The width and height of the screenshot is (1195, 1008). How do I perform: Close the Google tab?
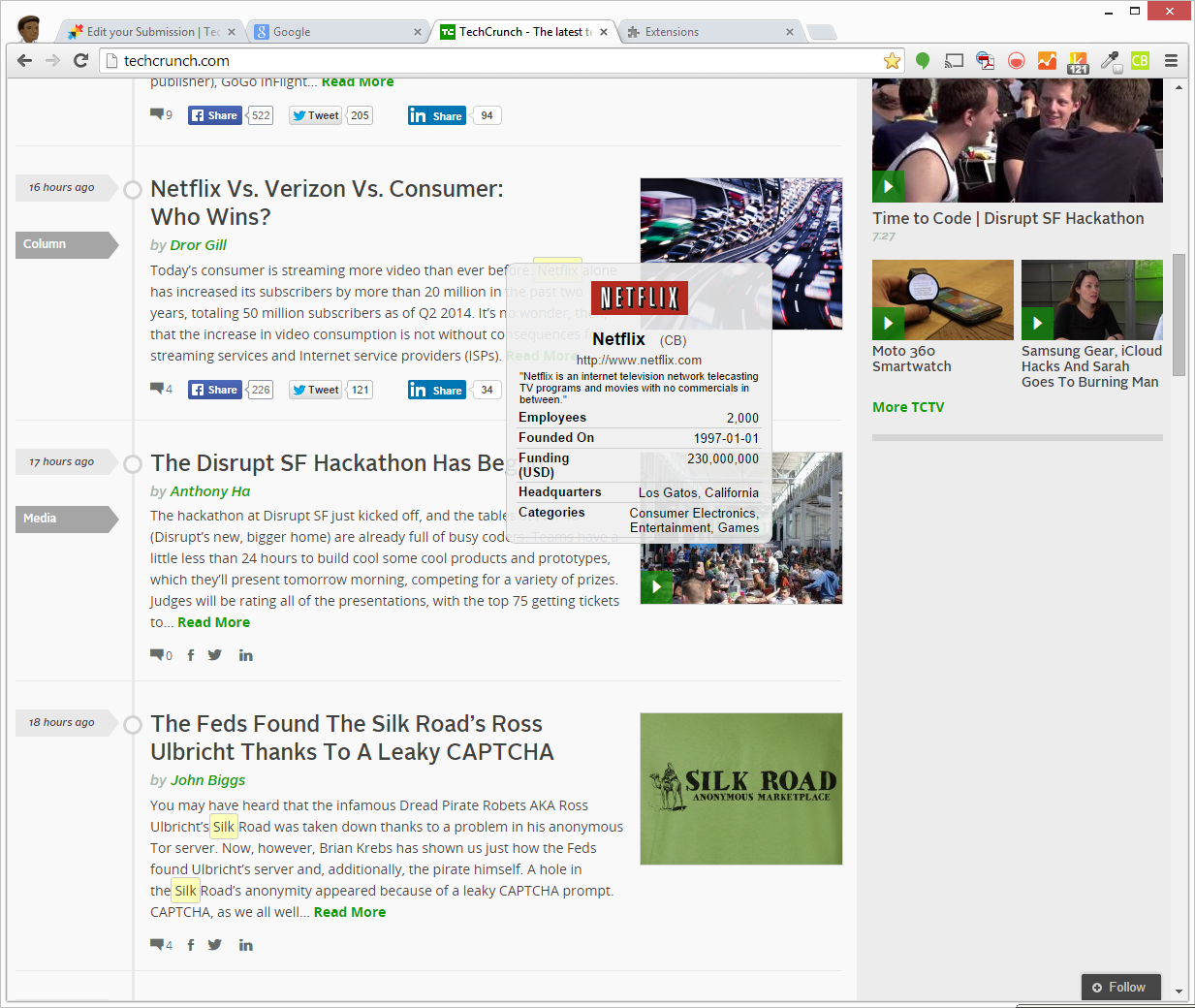pos(418,32)
